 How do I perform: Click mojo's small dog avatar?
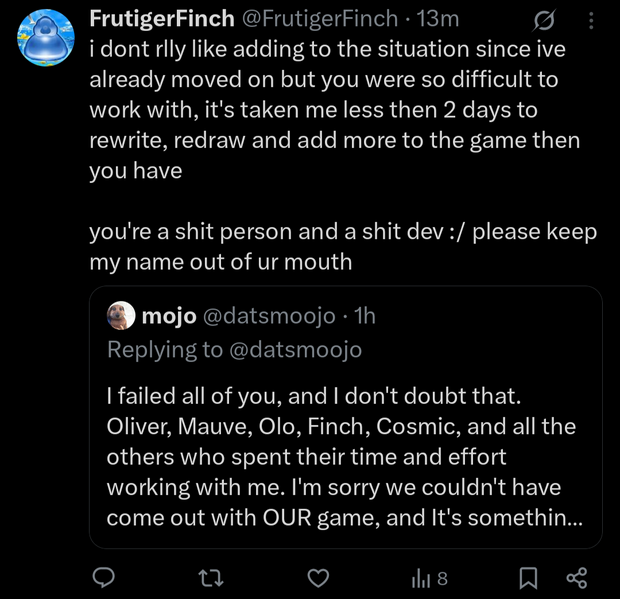pyautogui.click(x=120, y=316)
